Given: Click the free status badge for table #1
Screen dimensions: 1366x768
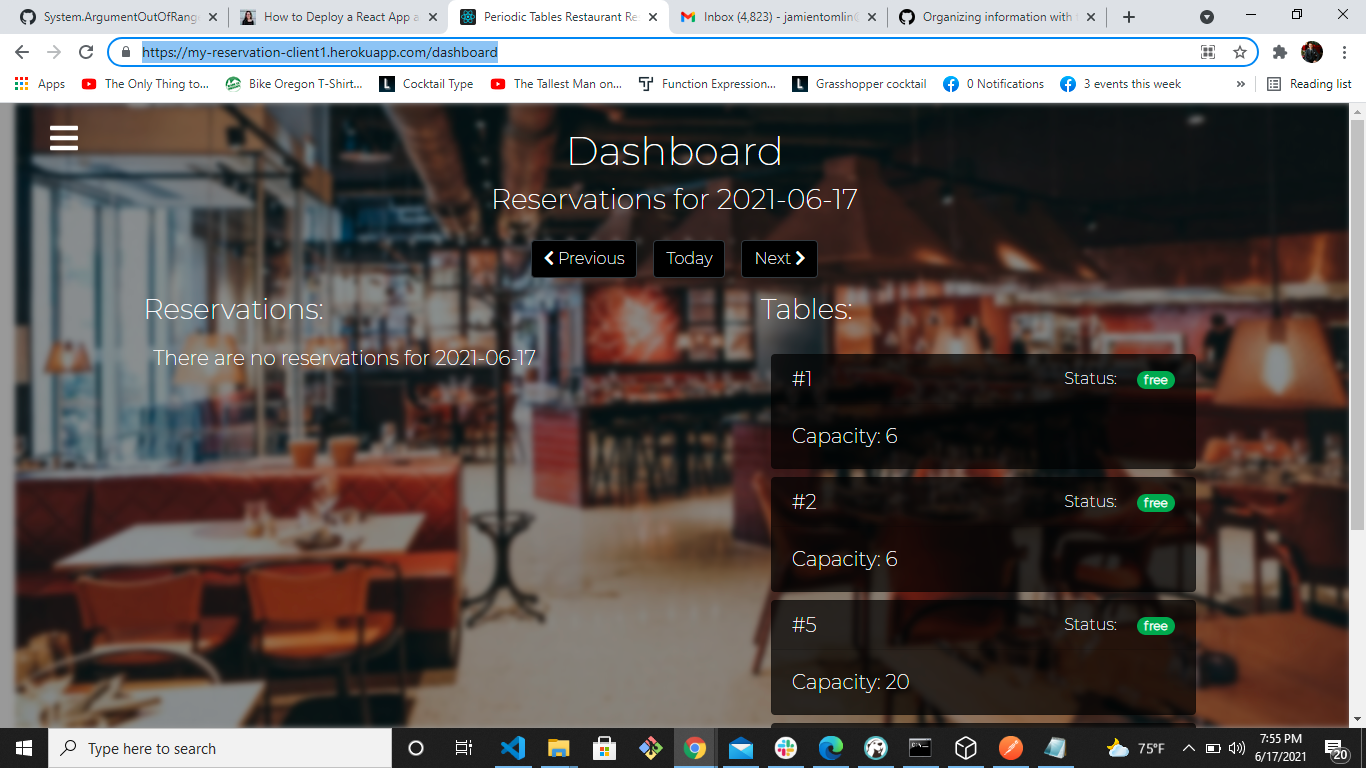Looking at the screenshot, I should [x=1155, y=380].
